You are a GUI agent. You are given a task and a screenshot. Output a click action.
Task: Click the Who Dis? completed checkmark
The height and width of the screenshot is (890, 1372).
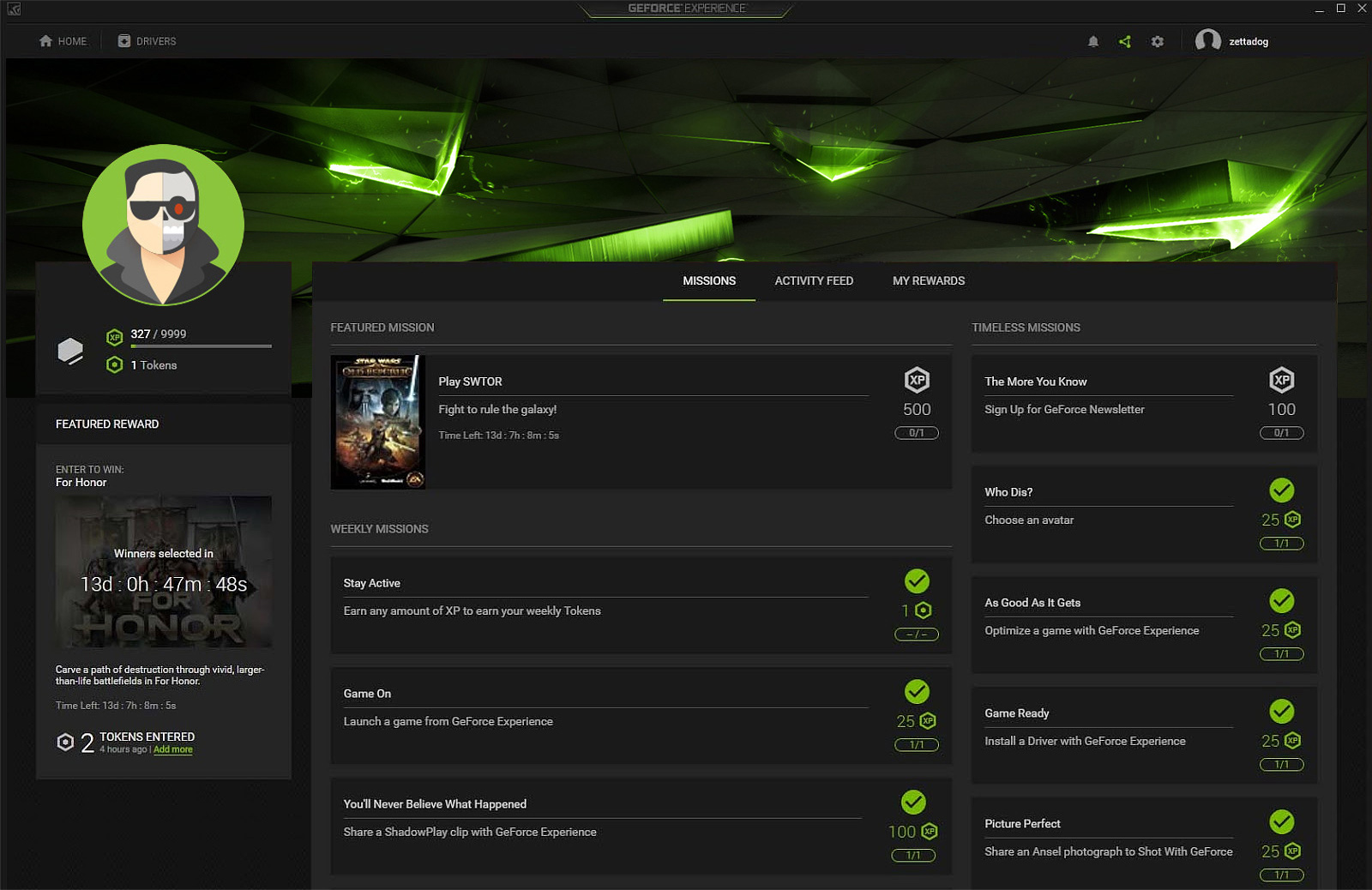click(x=1281, y=490)
